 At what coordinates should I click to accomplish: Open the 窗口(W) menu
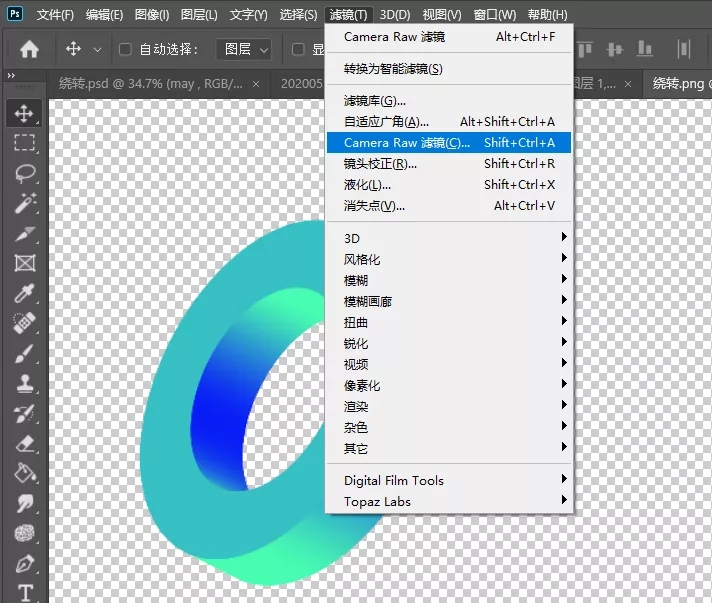click(x=494, y=15)
